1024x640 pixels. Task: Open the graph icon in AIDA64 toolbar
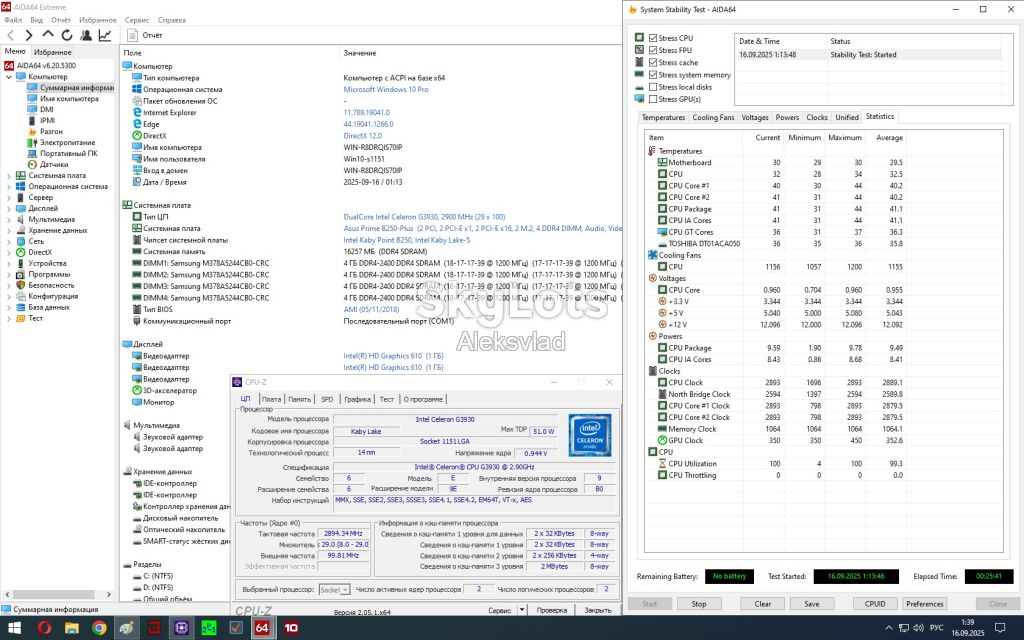(x=104, y=35)
